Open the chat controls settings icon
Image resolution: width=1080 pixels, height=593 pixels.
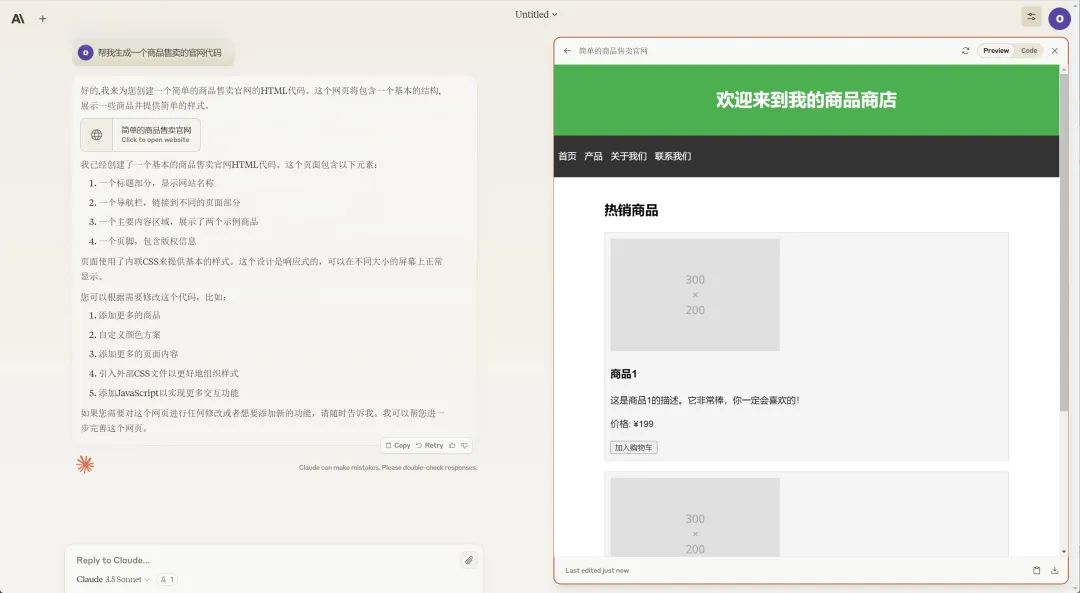click(1031, 17)
